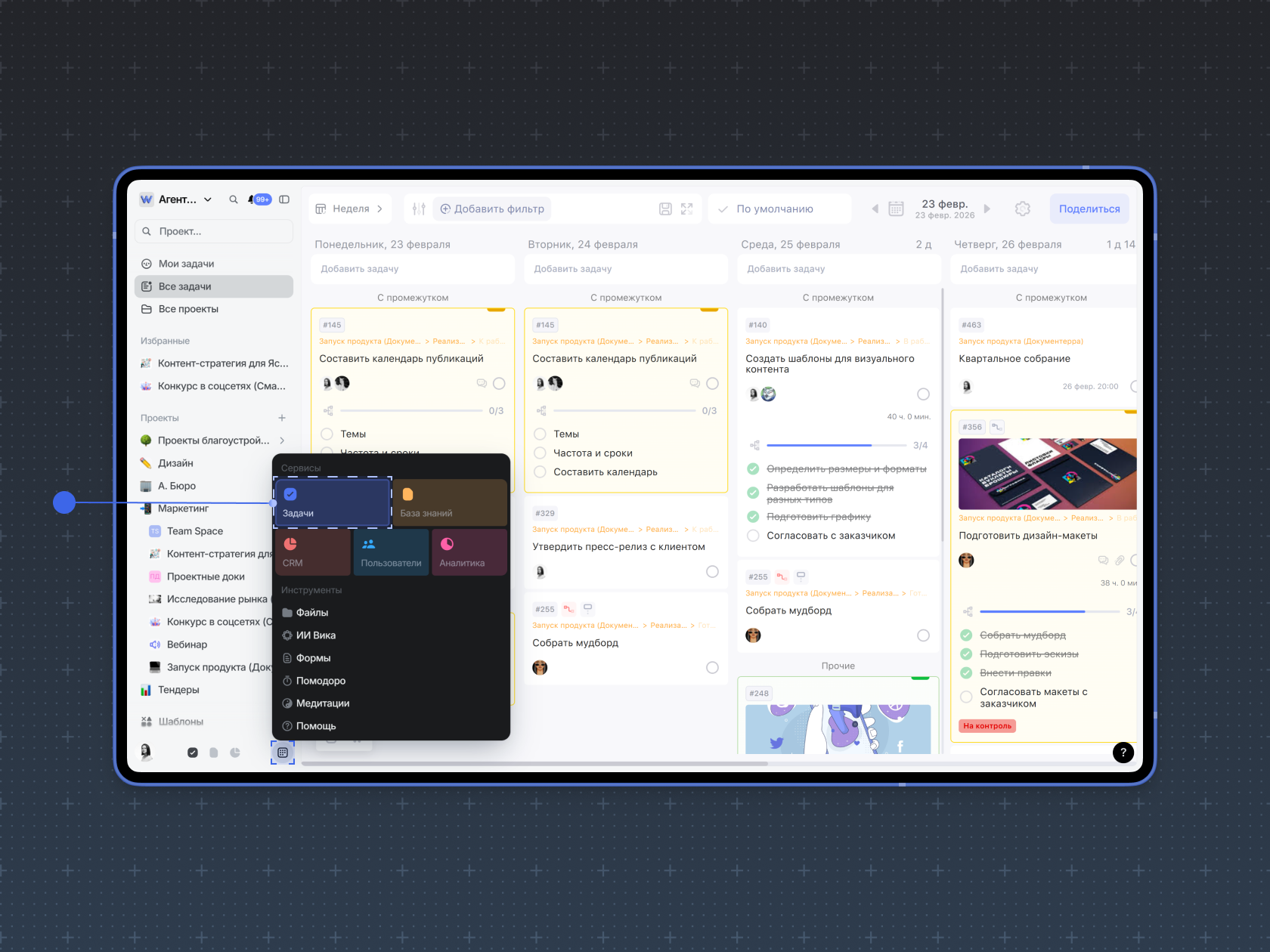
Task: Click the filter settings sliders icon
Action: click(x=420, y=209)
